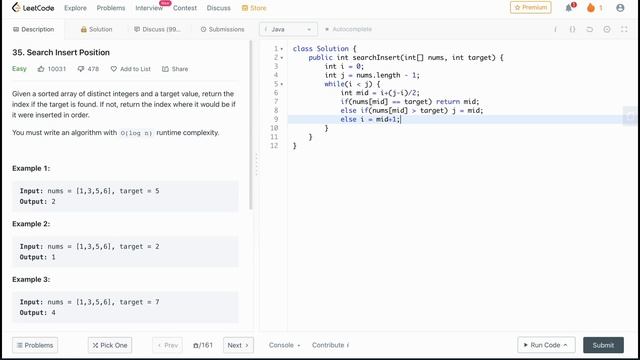
Task: Click the bottom Problems list button
Action: (x=35, y=345)
